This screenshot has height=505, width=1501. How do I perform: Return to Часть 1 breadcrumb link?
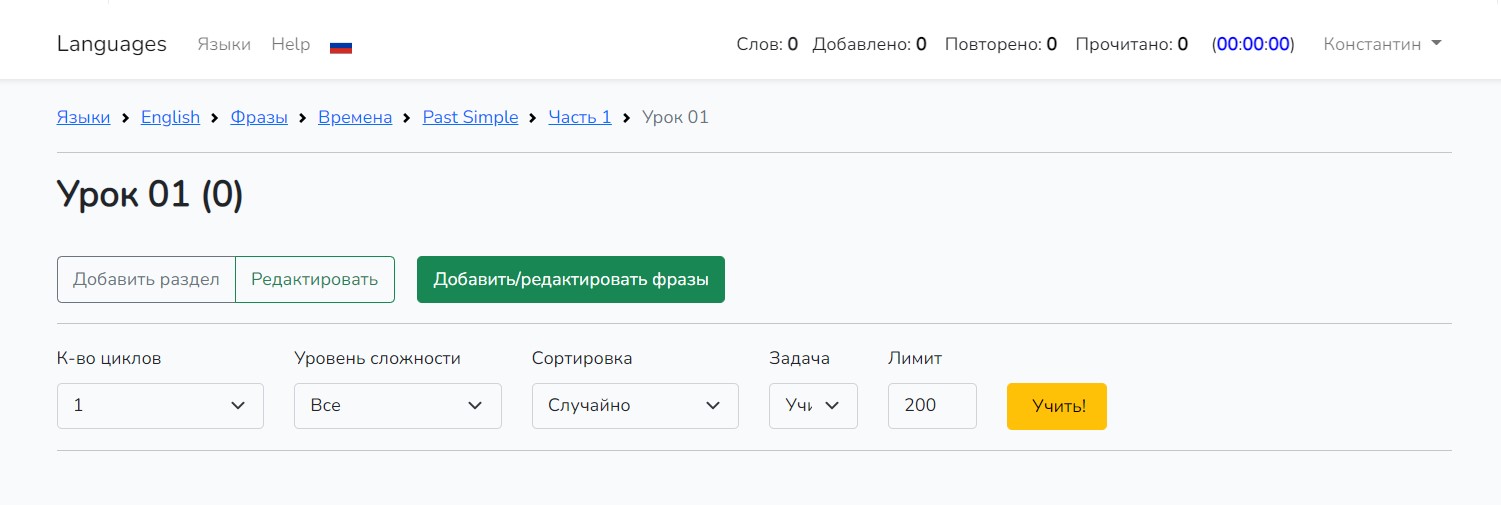[x=580, y=117]
